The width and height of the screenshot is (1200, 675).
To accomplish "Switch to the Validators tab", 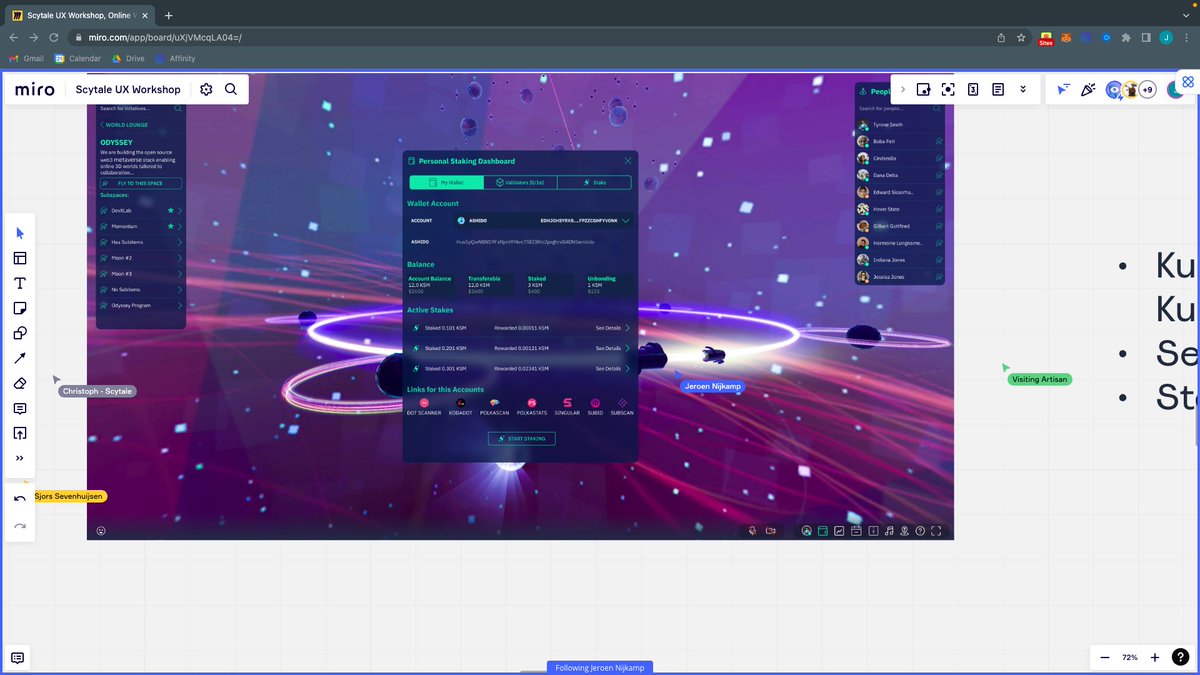I will 520,182.
